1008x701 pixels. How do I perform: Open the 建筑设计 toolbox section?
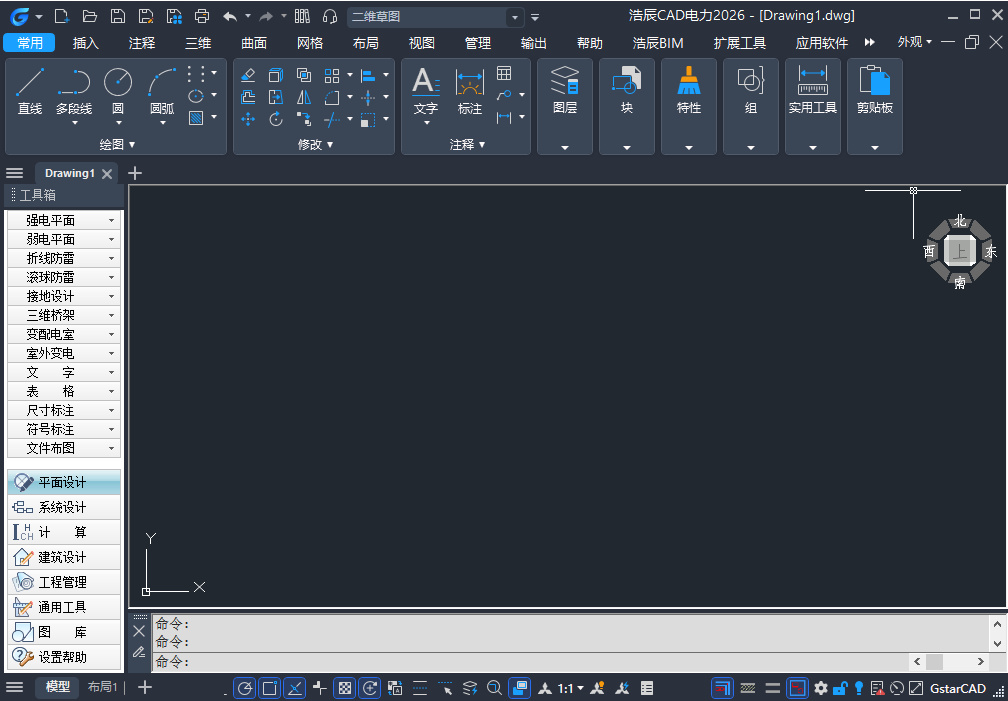coord(64,558)
